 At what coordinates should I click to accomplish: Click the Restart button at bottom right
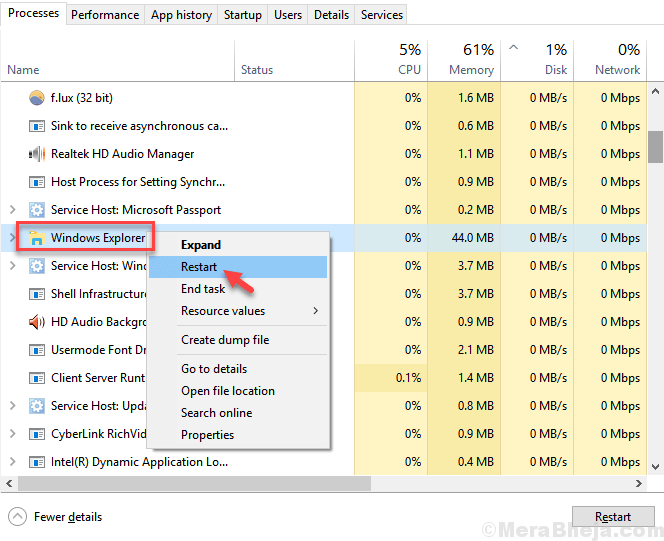[x=613, y=517]
